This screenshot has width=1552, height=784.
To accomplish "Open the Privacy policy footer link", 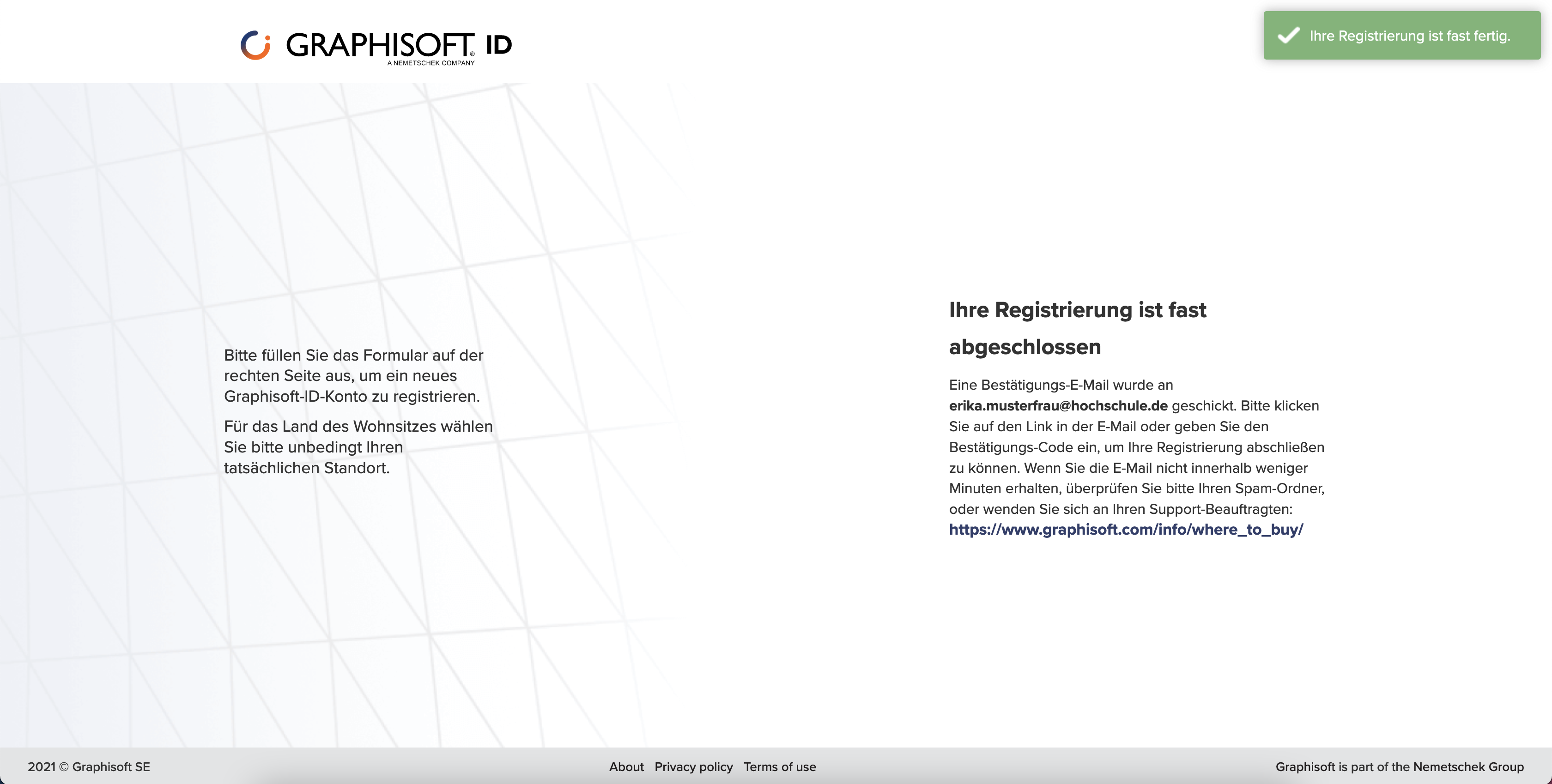I will [693, 766].
